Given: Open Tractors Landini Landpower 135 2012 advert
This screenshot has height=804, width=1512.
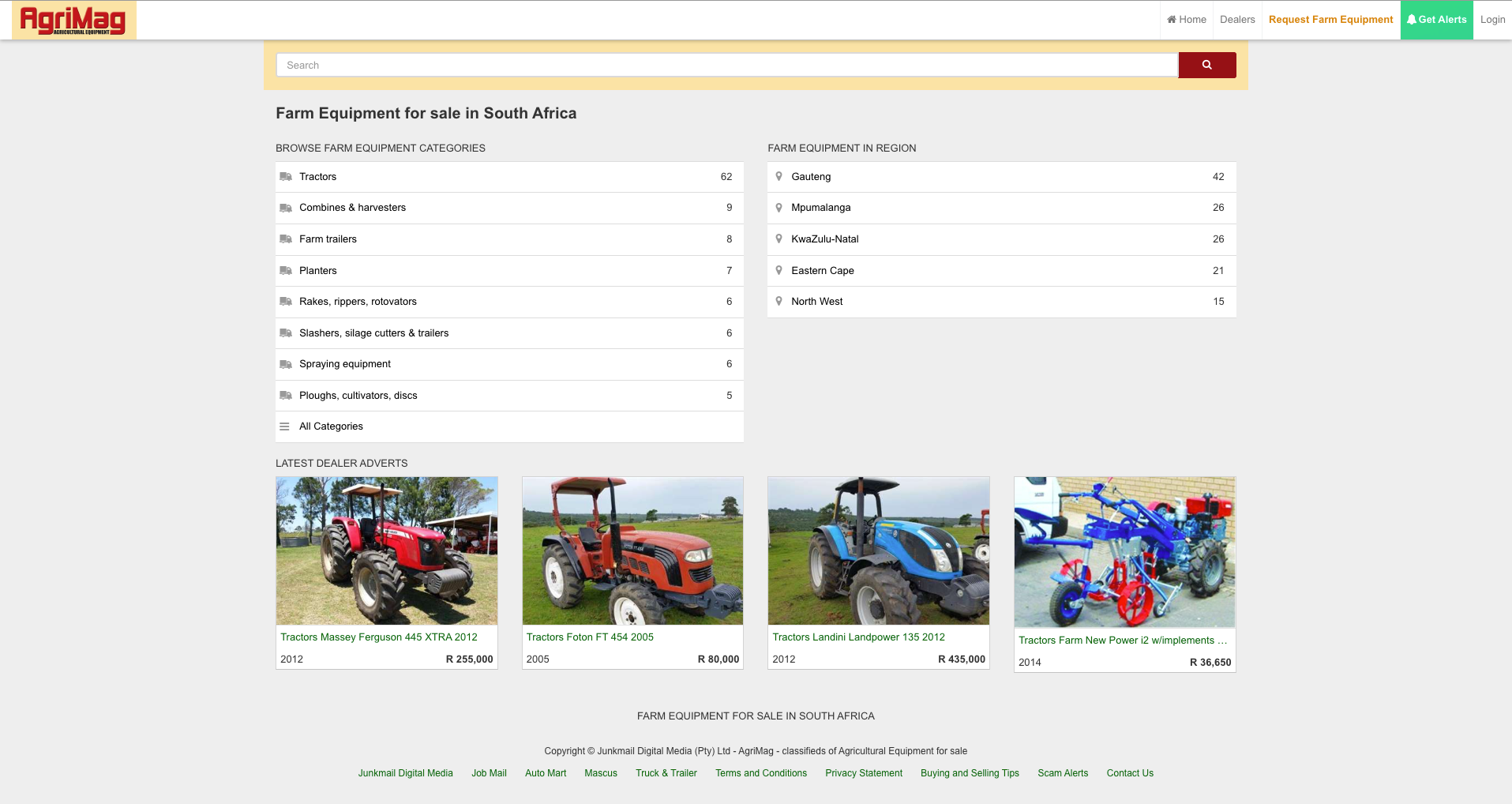Looking at the screenshot, I should (x=858, y=637).
